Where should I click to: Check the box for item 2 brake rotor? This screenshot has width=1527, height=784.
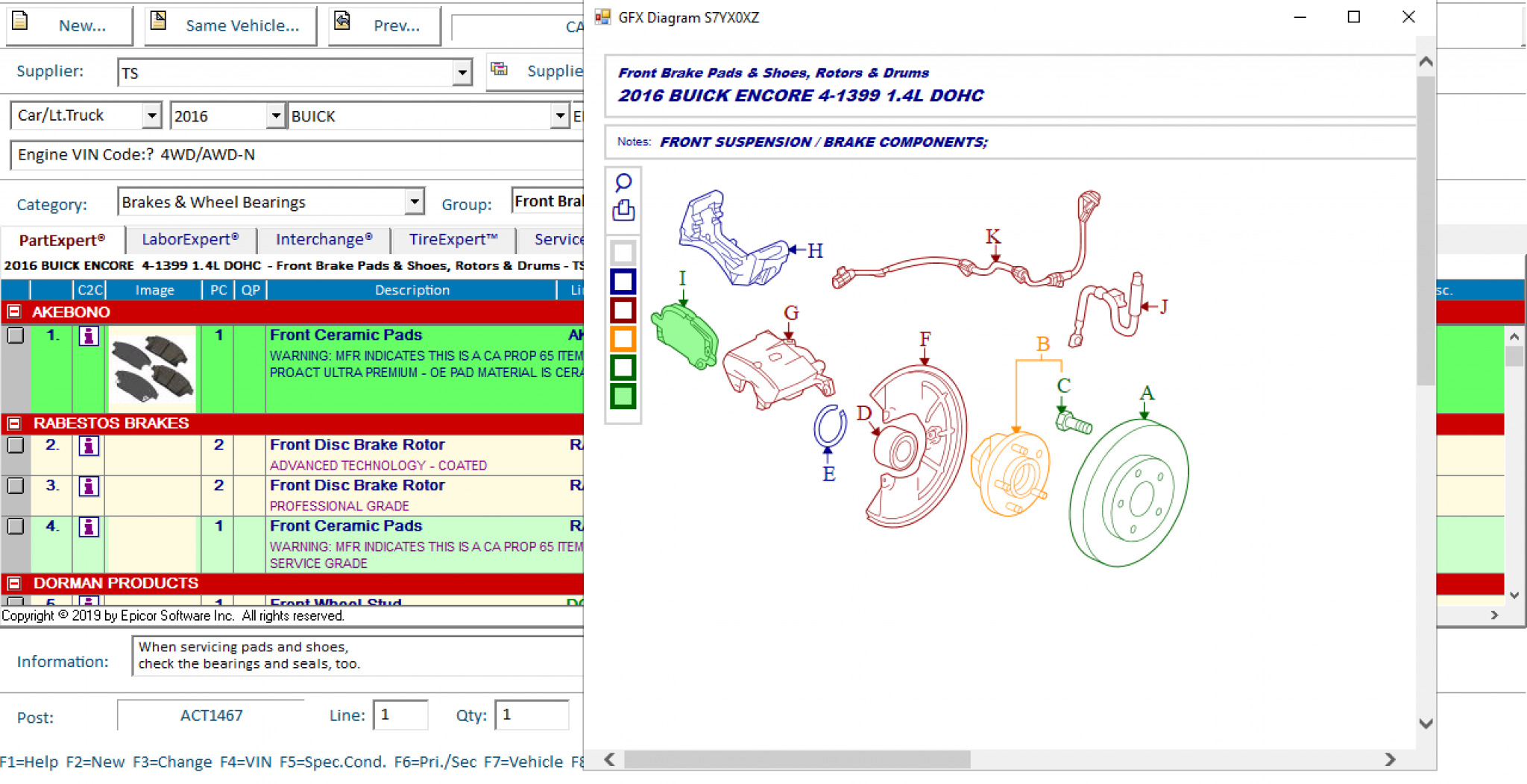click(16, 446)
